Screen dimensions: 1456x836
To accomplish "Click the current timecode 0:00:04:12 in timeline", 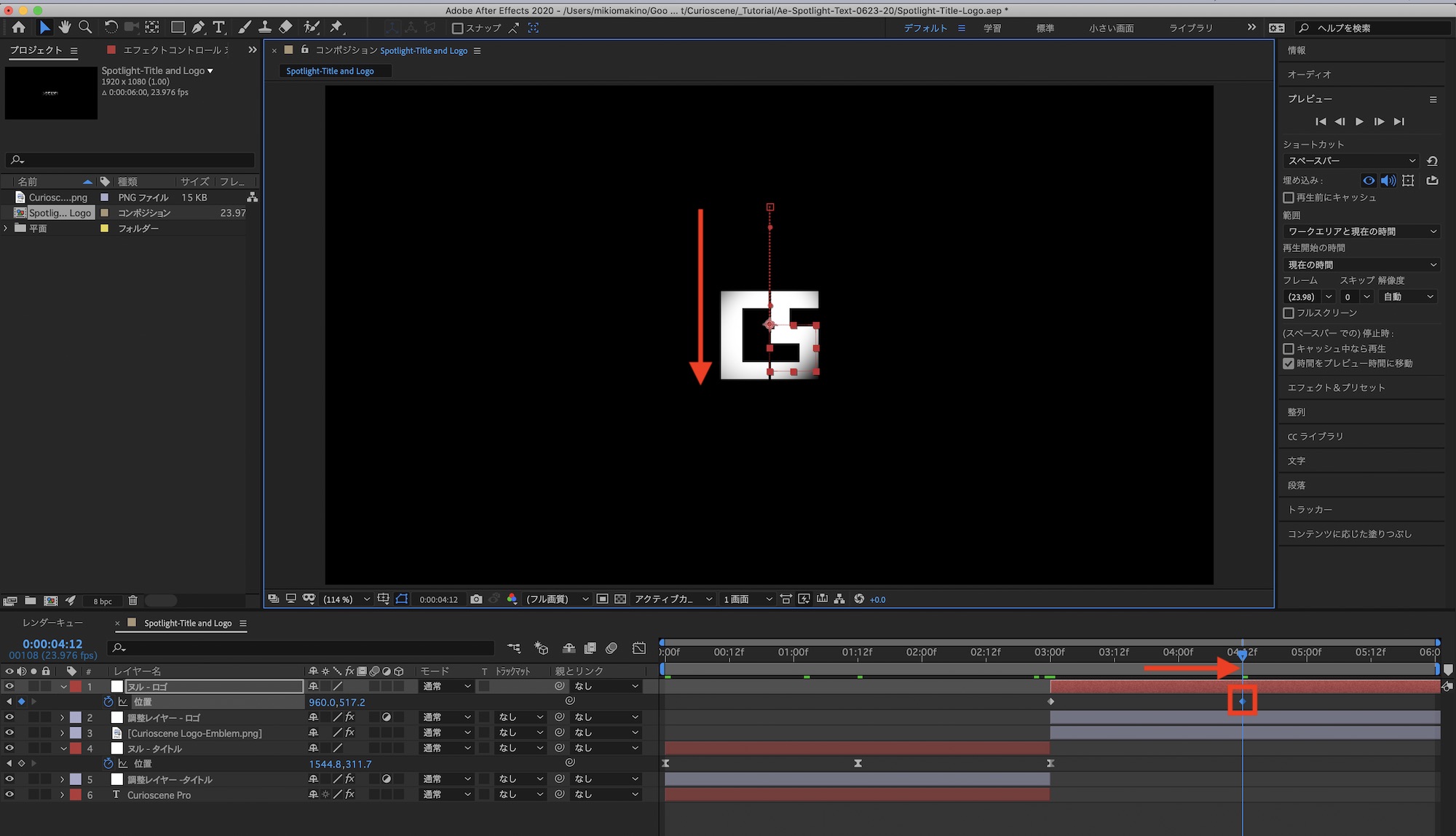I will tap(52, 644).
